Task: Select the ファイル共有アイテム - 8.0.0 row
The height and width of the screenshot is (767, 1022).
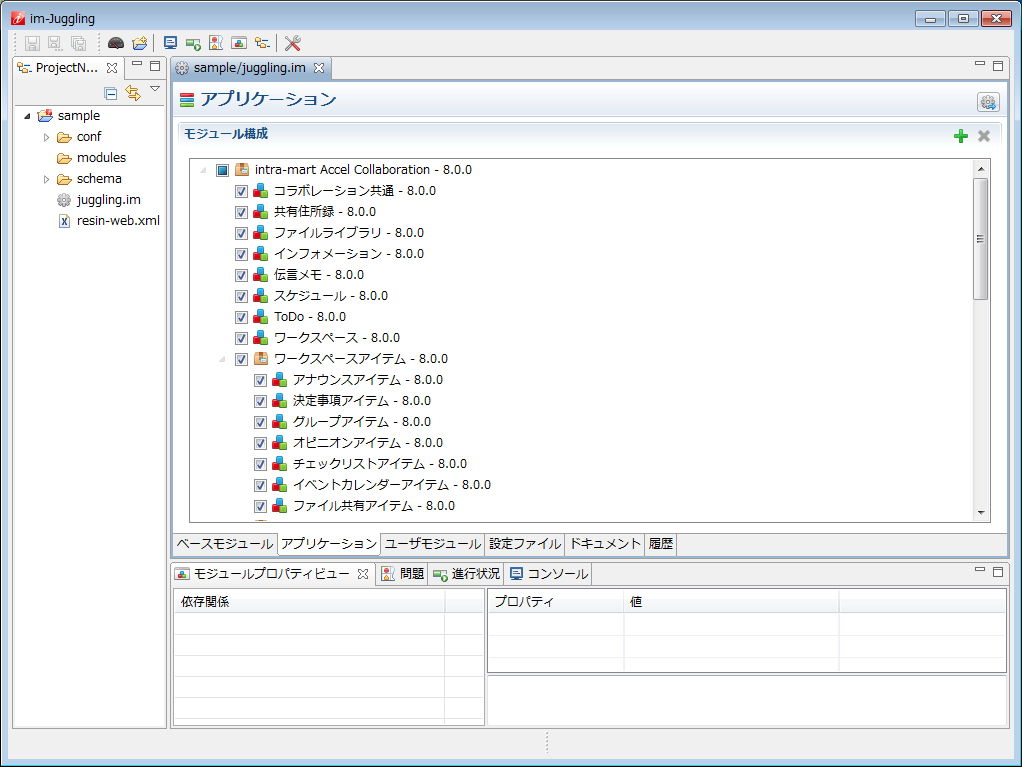Action: point(373,506)
